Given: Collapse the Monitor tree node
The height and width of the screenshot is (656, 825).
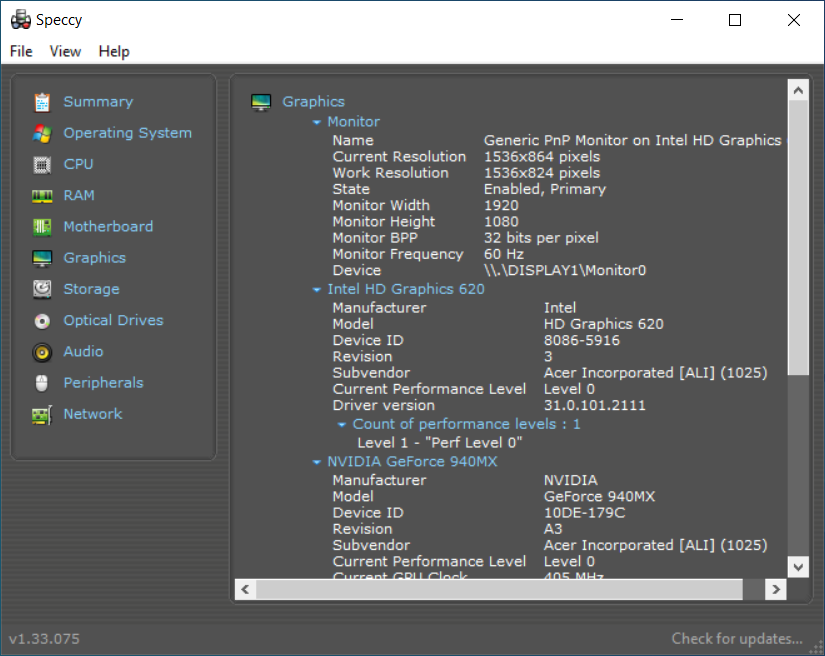Looking at the screenshot, I should (x=317, y=122).
